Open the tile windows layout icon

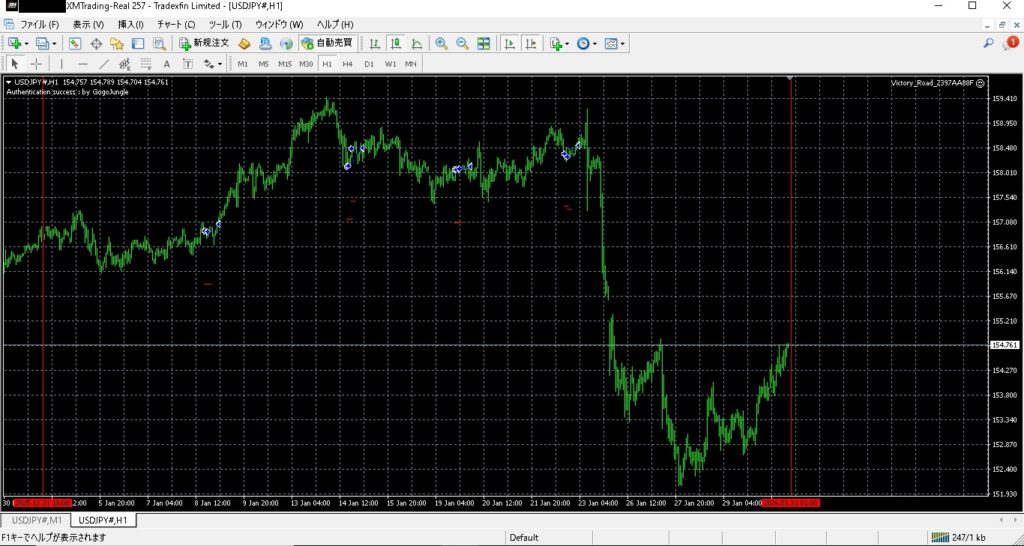point(484,43)
